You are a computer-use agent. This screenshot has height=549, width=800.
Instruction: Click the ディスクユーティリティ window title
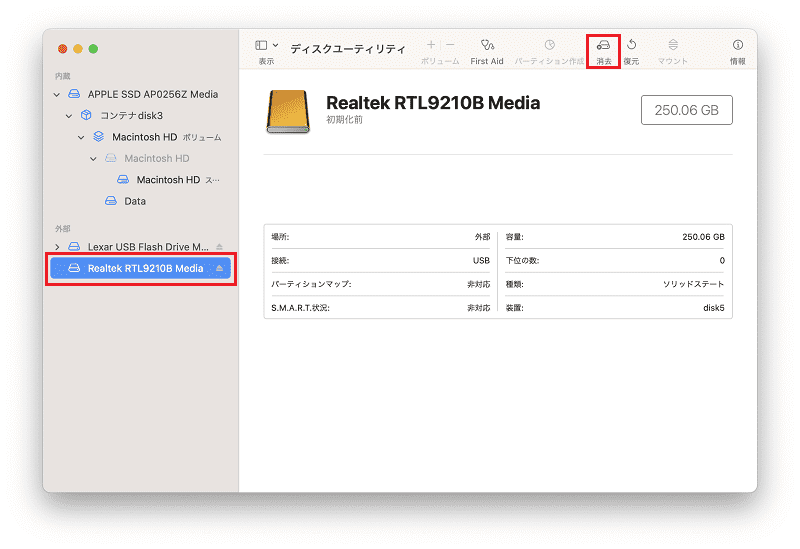click(x=348, y=49)
